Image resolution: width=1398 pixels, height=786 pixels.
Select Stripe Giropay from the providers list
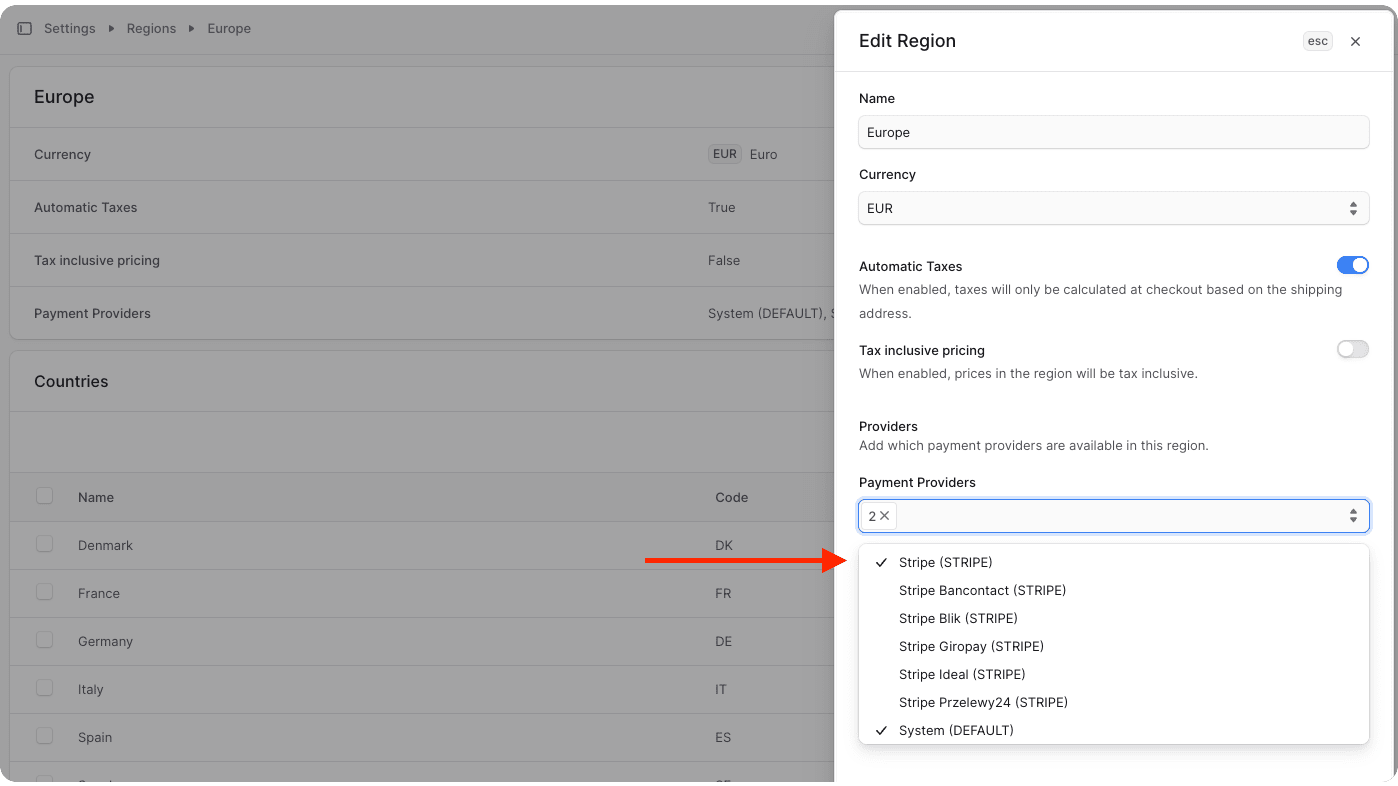971,646
